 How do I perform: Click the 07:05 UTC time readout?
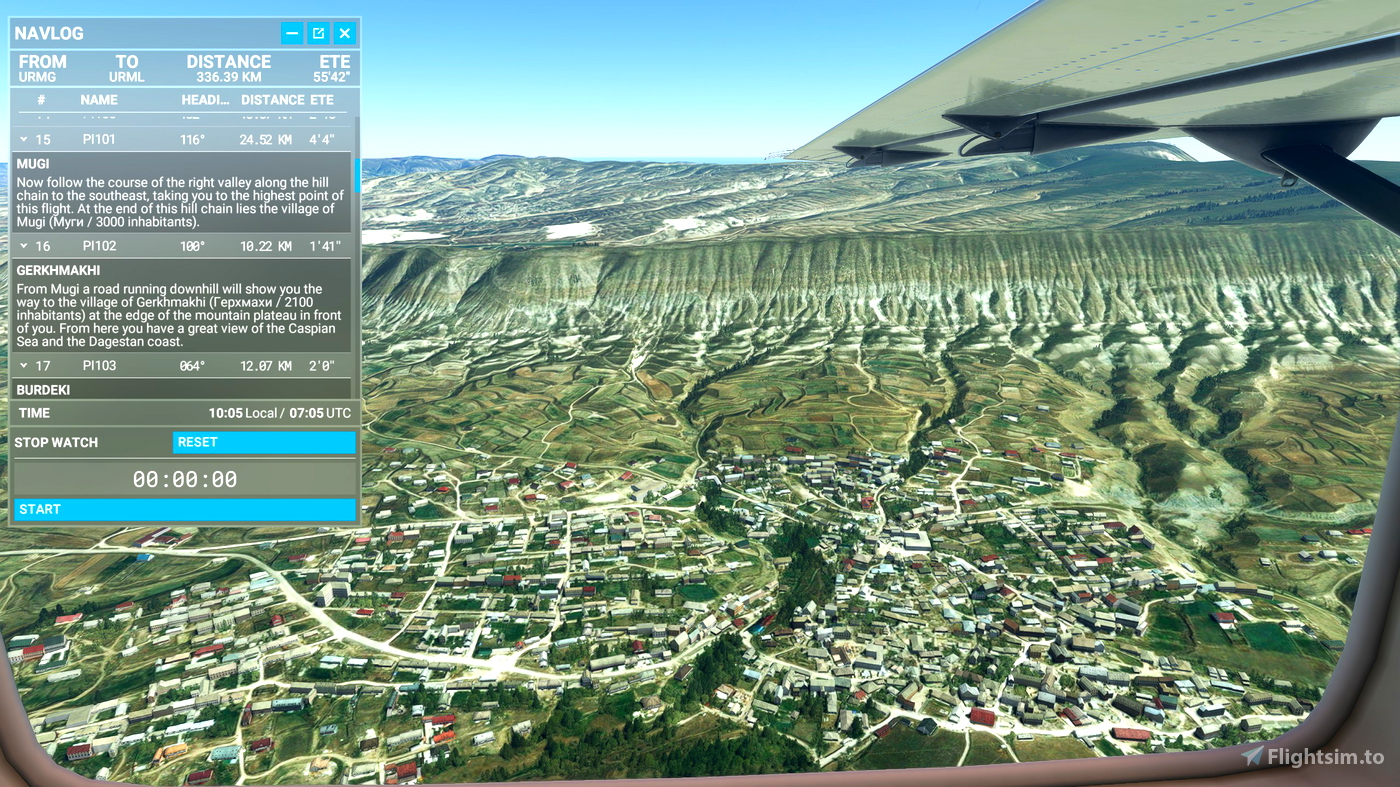[320, 413]
